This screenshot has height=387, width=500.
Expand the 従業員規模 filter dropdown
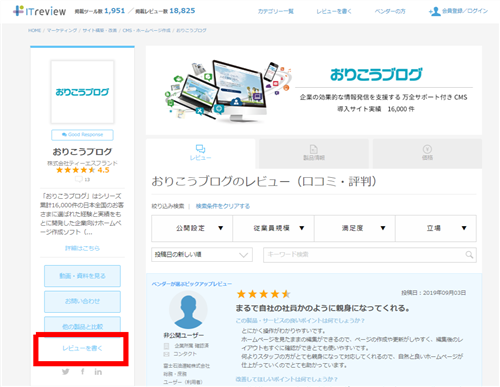tap(273, 228)
